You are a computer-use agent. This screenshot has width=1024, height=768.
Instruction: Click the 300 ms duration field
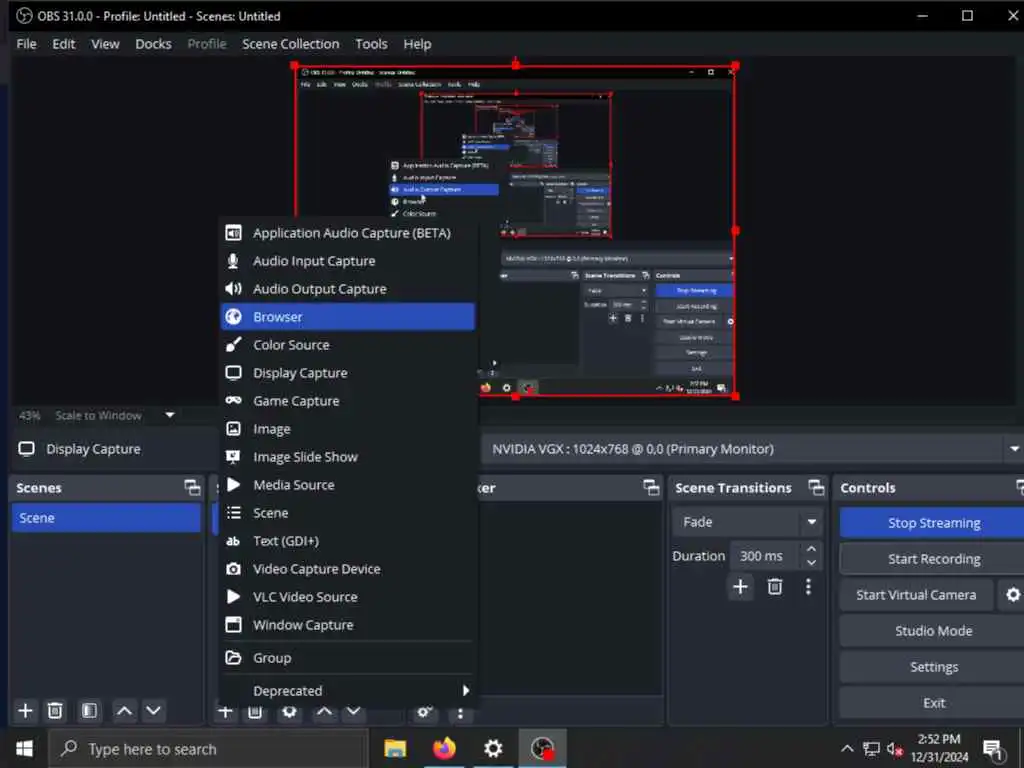tap(765, 556)
